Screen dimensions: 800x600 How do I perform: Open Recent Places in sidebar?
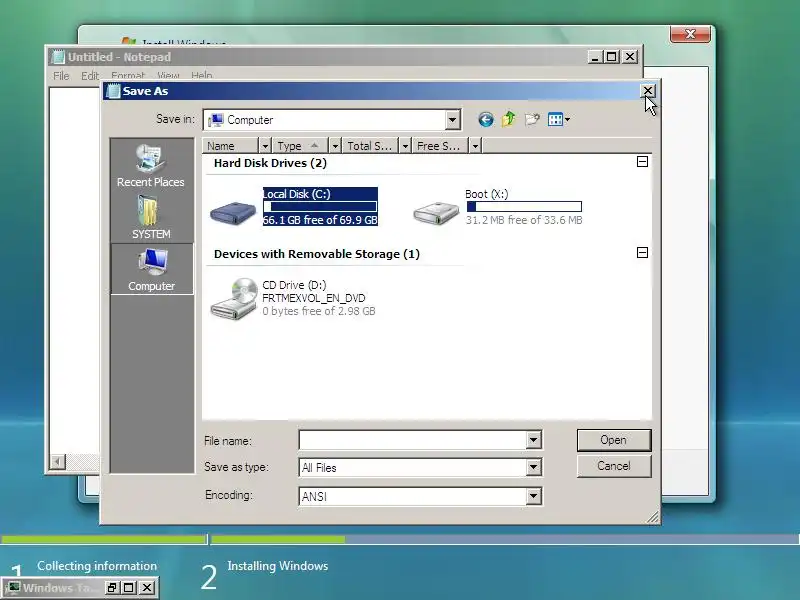(x=151, y=166)
